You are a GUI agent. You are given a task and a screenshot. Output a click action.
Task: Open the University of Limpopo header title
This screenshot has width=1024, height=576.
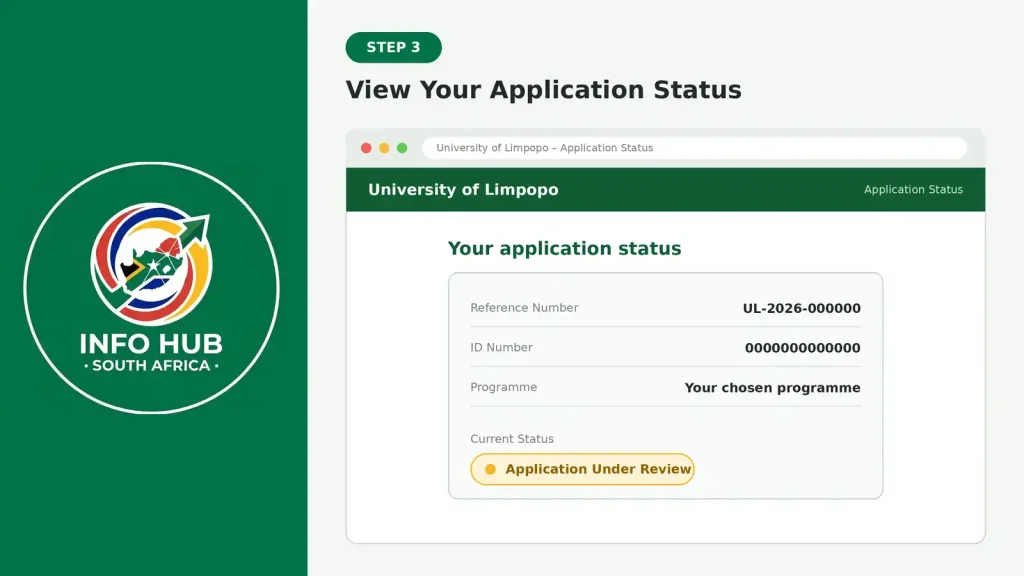pyautogui.click(x=463, y=189)
